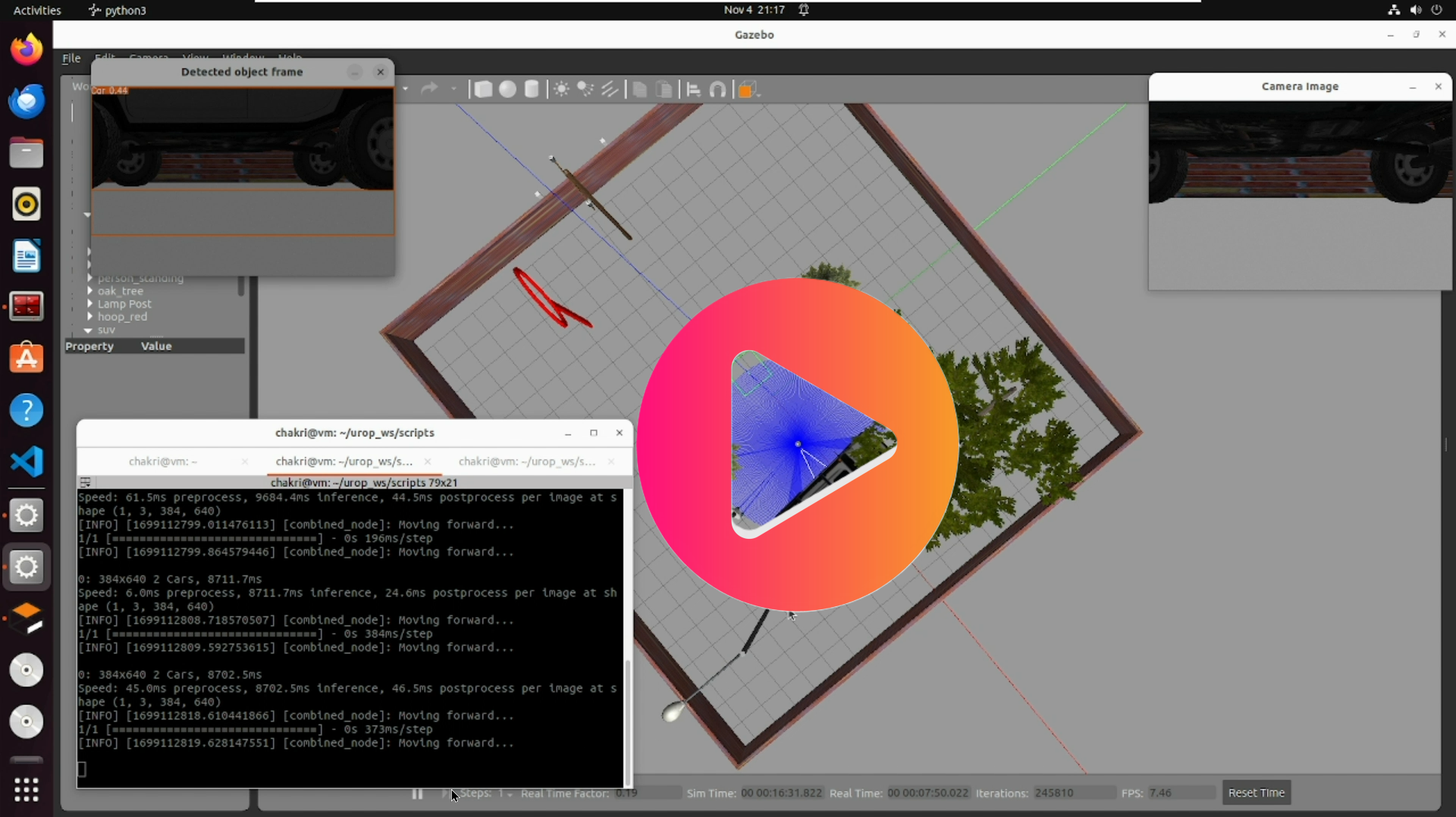
Task: Insert a cylinder shape from toolbar
Action: (532, 89)
